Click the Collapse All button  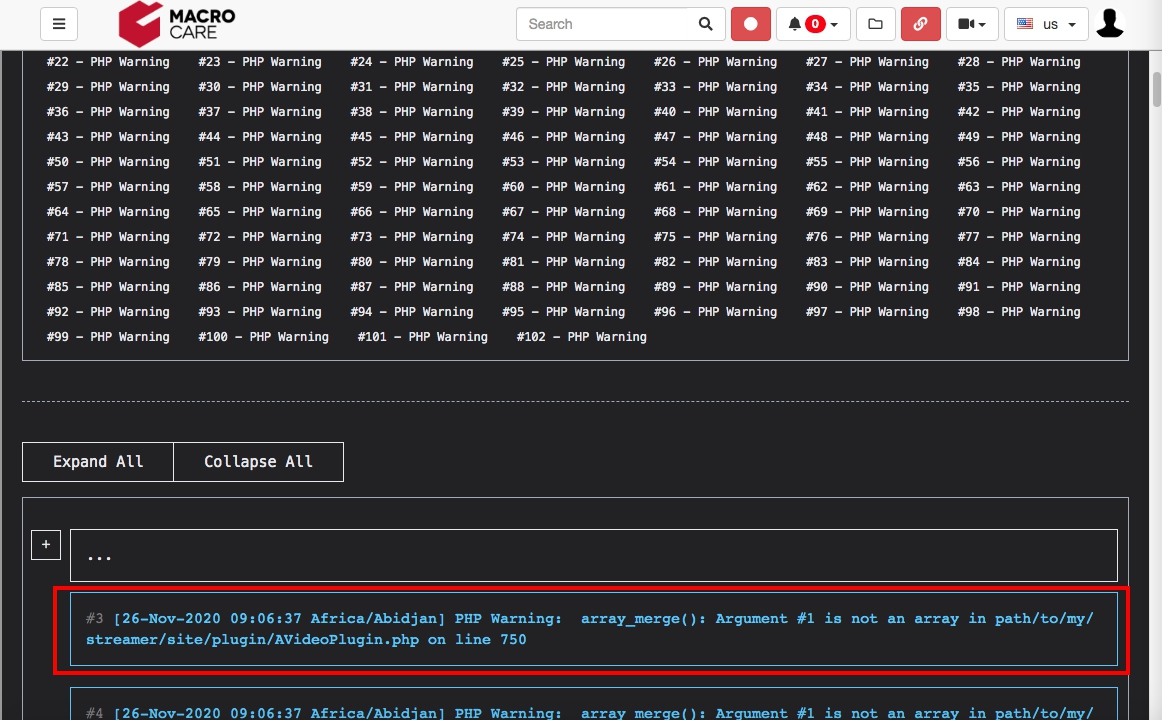point(258,461)
